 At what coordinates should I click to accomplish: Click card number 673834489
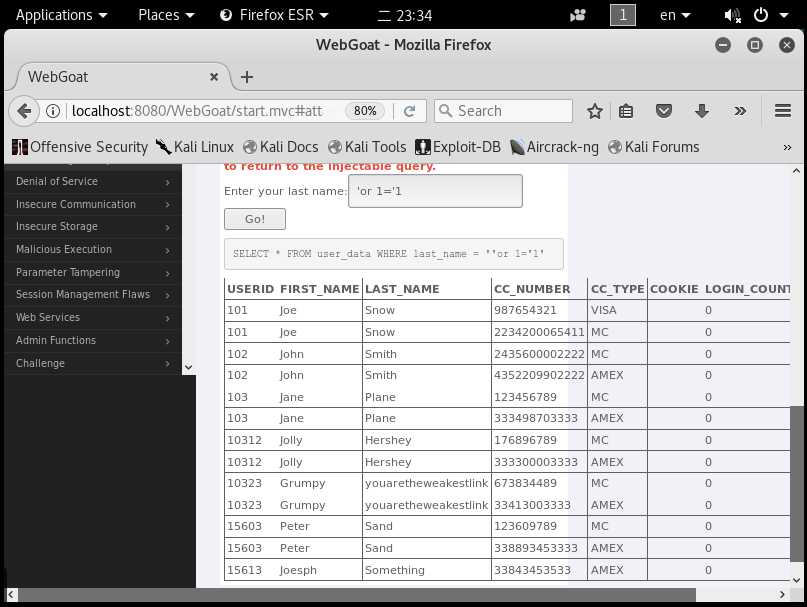525,483
